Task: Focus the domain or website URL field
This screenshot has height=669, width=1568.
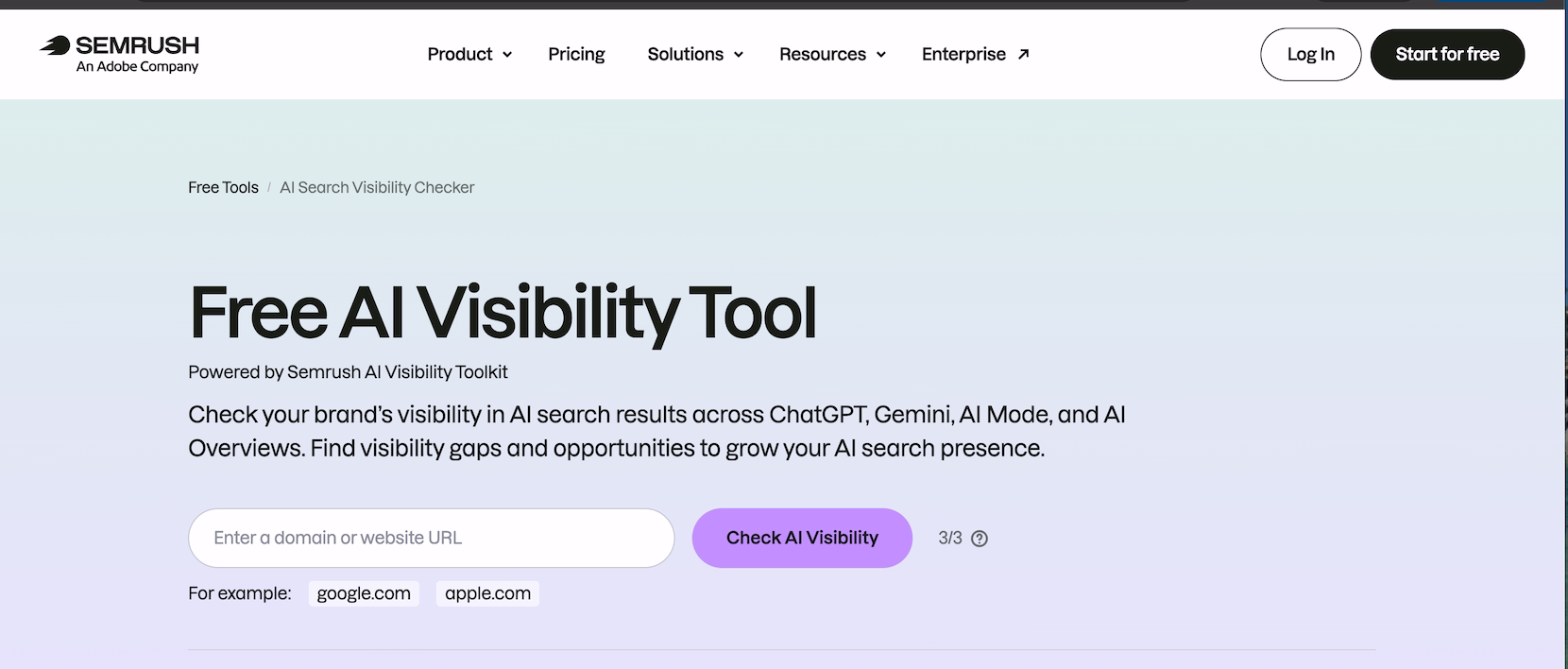Action: 432,538
